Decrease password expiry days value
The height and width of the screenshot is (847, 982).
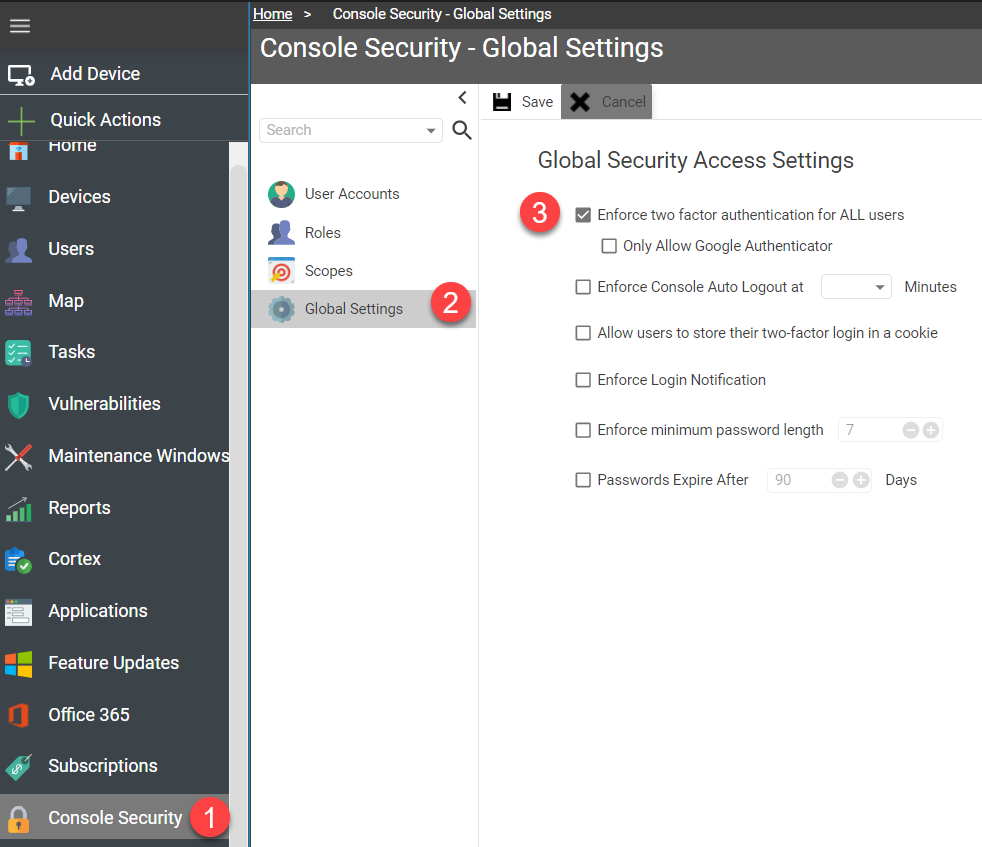pyautogui.click(x=840, y=480)
